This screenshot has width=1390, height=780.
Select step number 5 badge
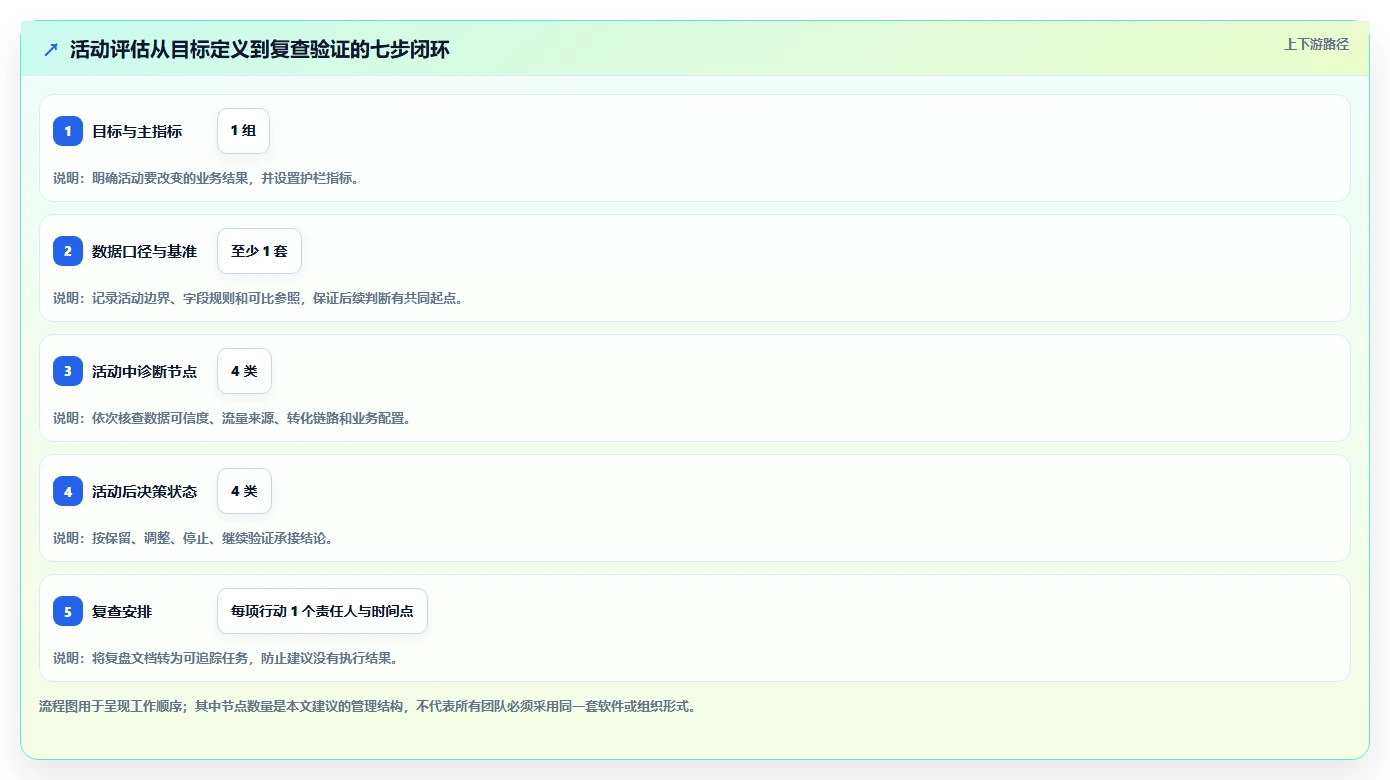[68, 611]
